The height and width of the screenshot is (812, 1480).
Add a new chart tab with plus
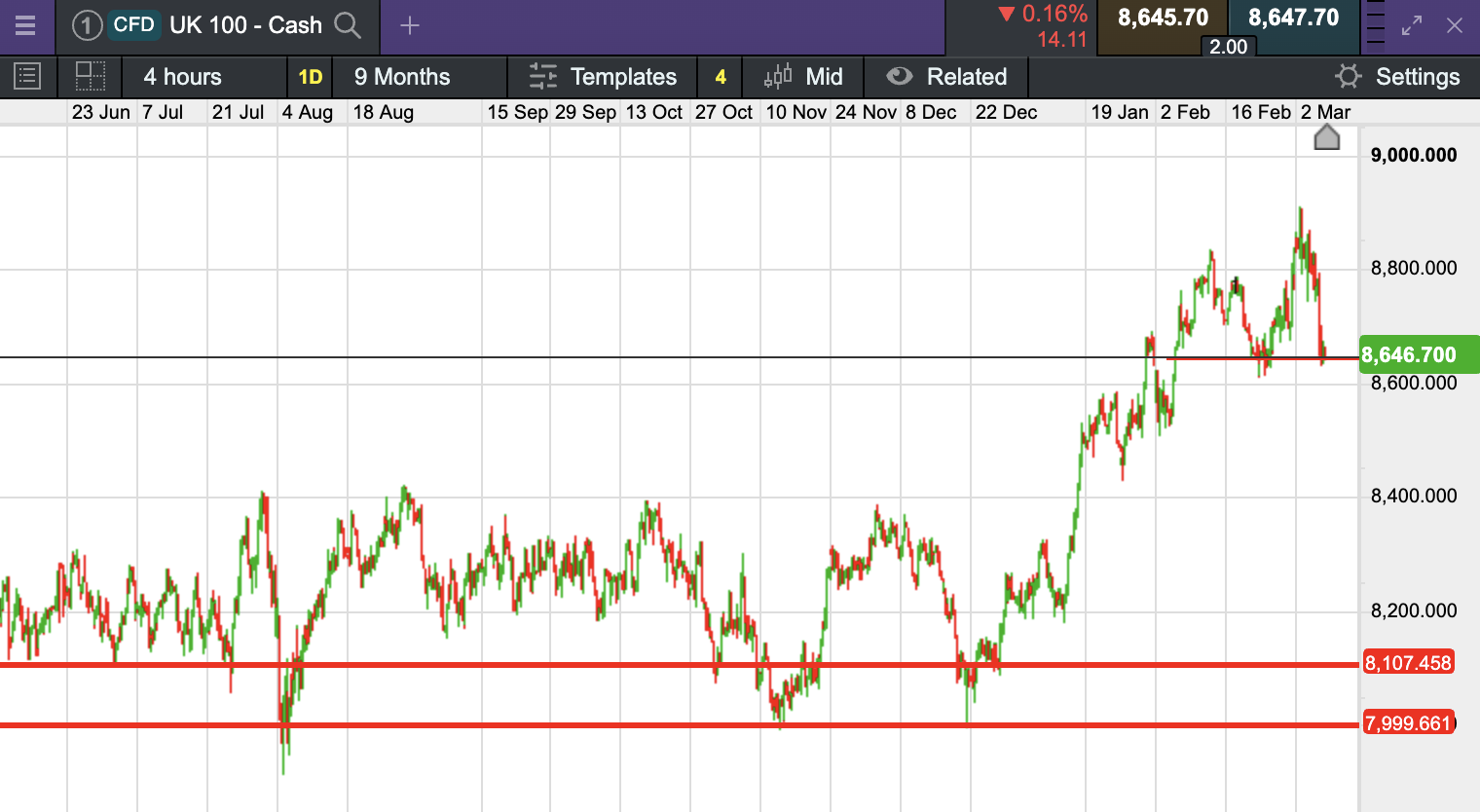(410, 25)
